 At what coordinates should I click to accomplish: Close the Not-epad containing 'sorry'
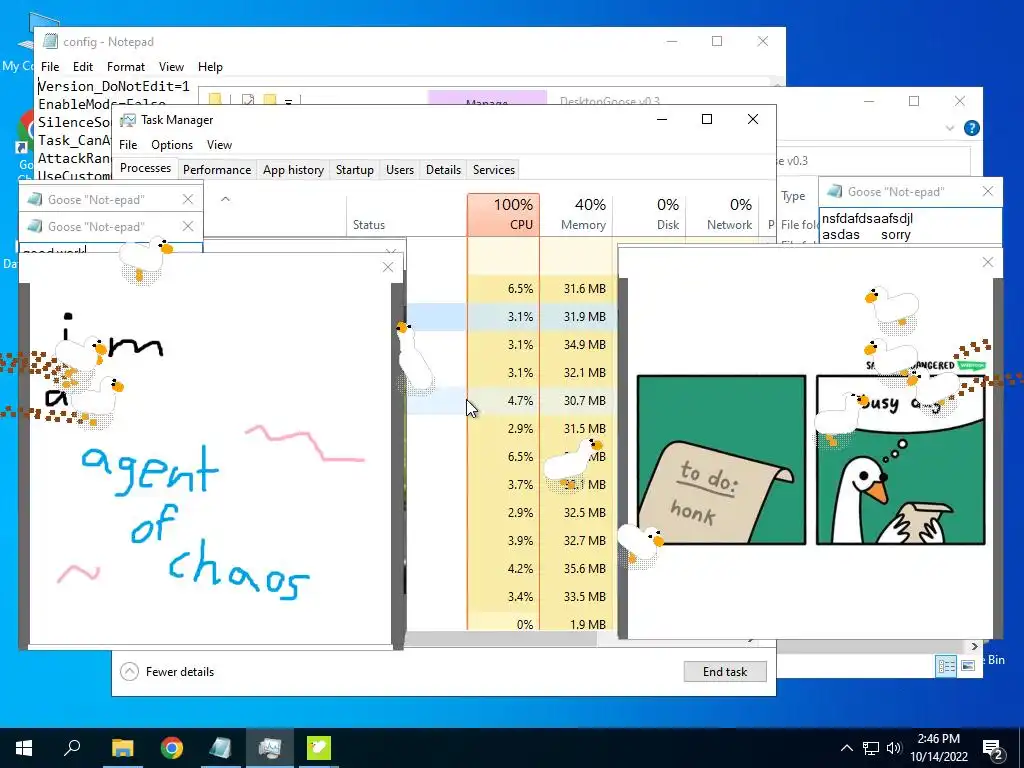(x=987, y=191)
